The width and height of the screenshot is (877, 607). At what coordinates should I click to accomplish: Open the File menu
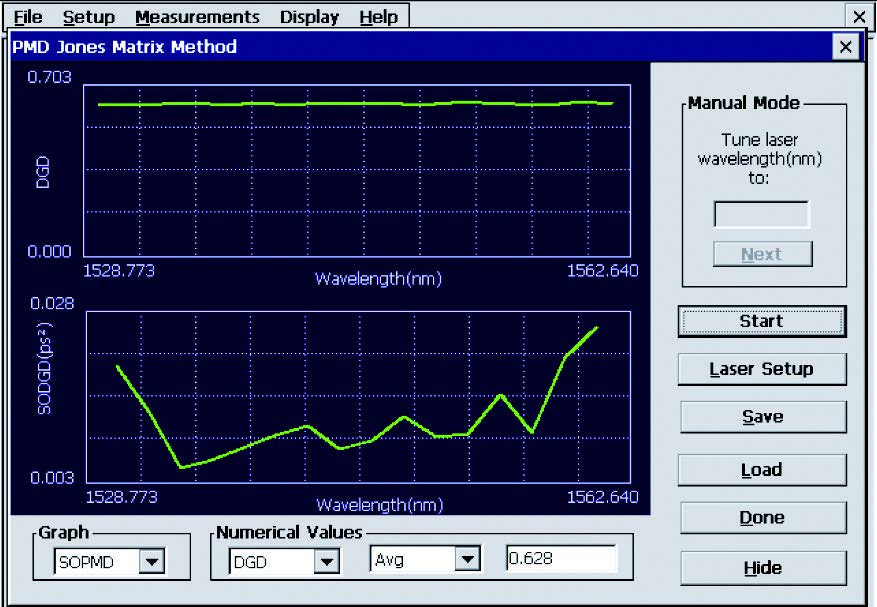coord(28,17)
